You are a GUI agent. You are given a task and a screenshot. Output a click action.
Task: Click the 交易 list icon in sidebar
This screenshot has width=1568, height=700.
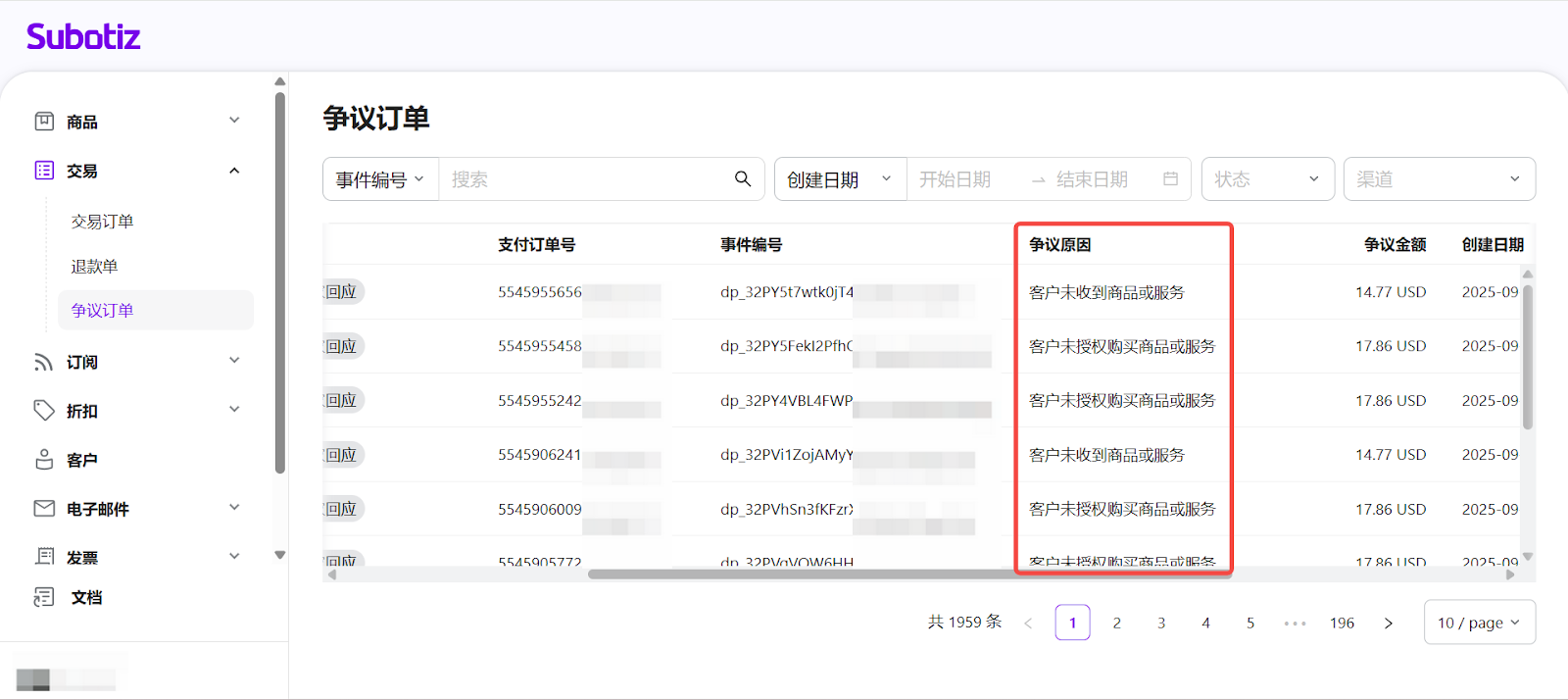point(44,171)
